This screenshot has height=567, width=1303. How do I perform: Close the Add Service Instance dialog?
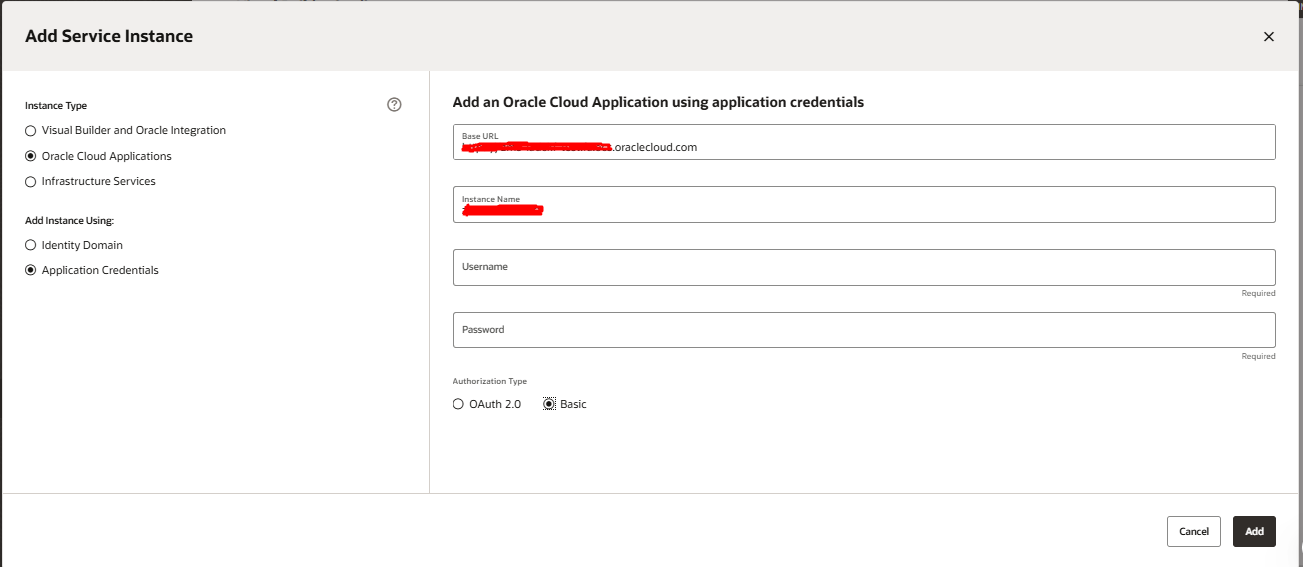(x=1268, y=36)
